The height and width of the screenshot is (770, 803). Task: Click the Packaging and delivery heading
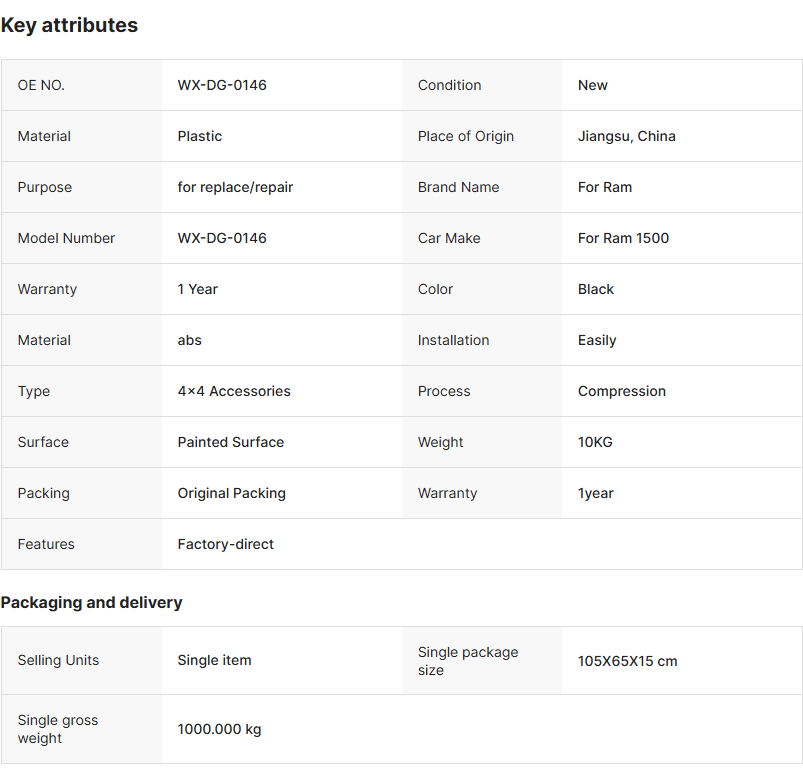tap(91, 602)
